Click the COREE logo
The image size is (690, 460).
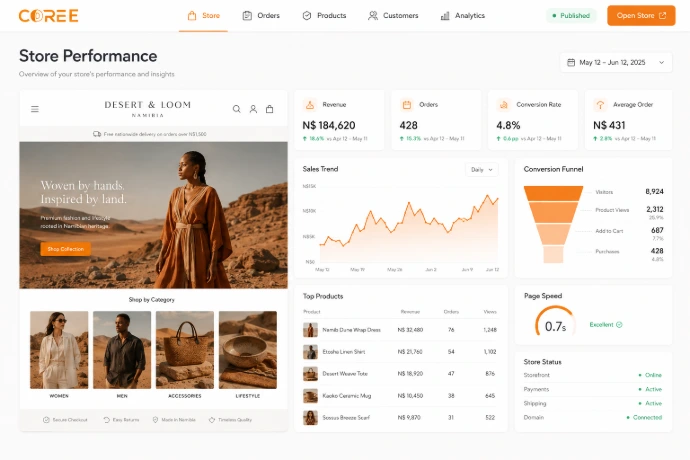[x=48, y=16]
